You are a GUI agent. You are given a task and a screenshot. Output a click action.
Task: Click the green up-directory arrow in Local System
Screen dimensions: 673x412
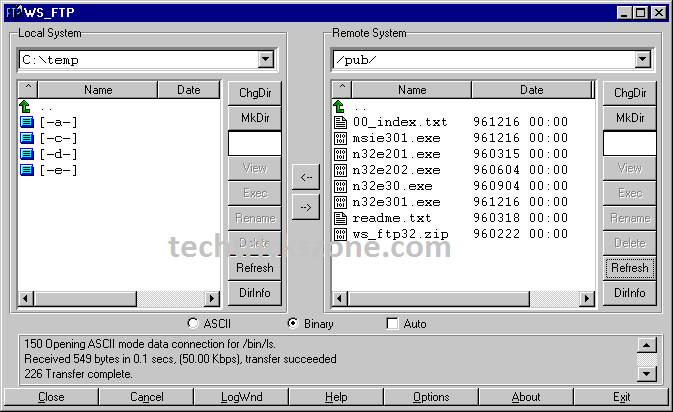pos(27,106)
